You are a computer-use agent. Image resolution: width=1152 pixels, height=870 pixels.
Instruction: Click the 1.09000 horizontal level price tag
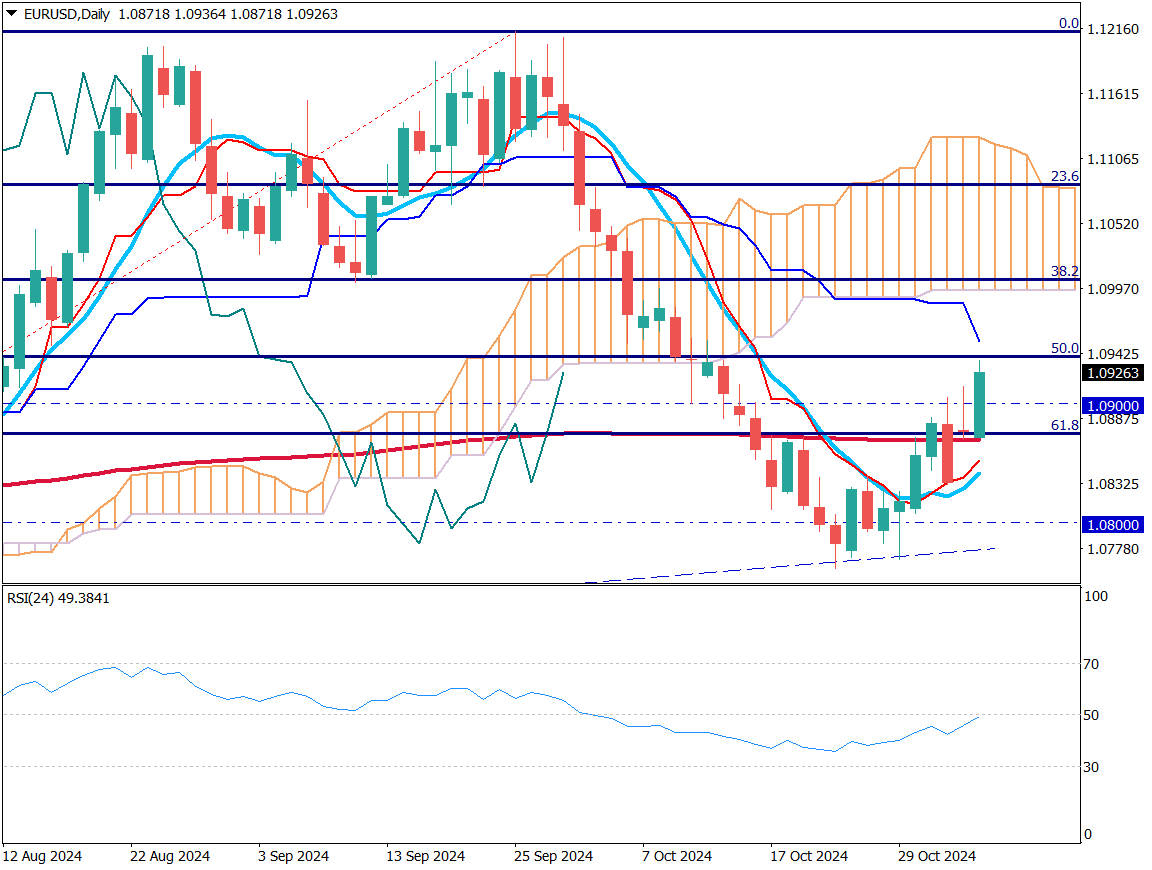point(1113,405)
